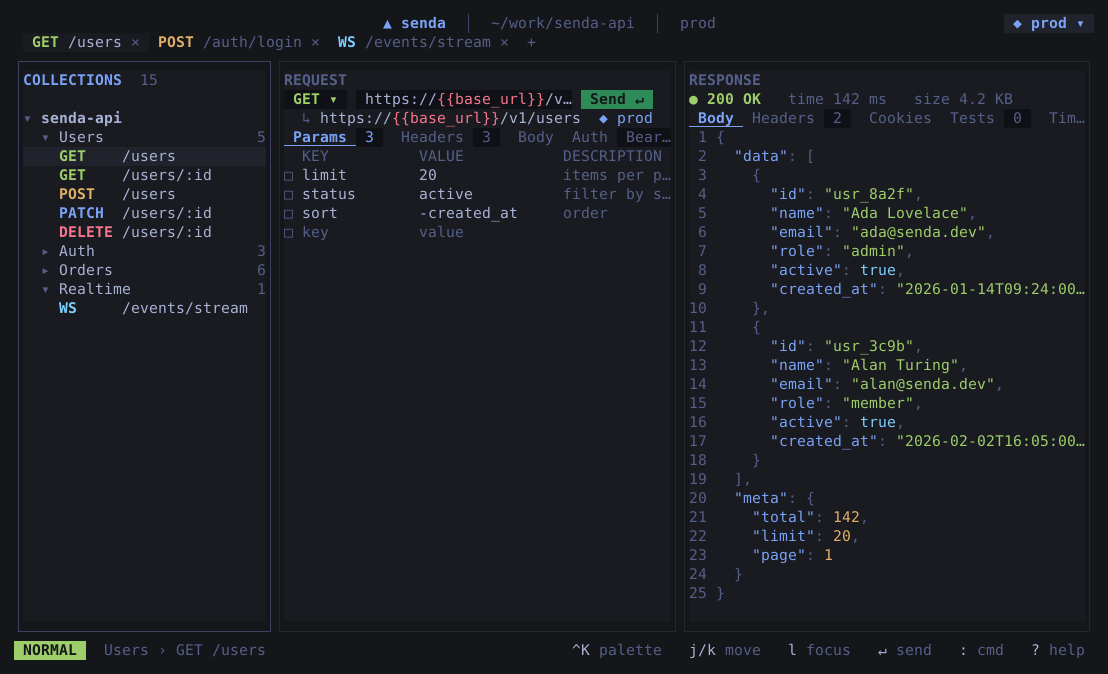Image resolution: width=1108 pixels, height=674 pixels.
Task: Click the send hint in status bar
Action: tap(904, 650)
